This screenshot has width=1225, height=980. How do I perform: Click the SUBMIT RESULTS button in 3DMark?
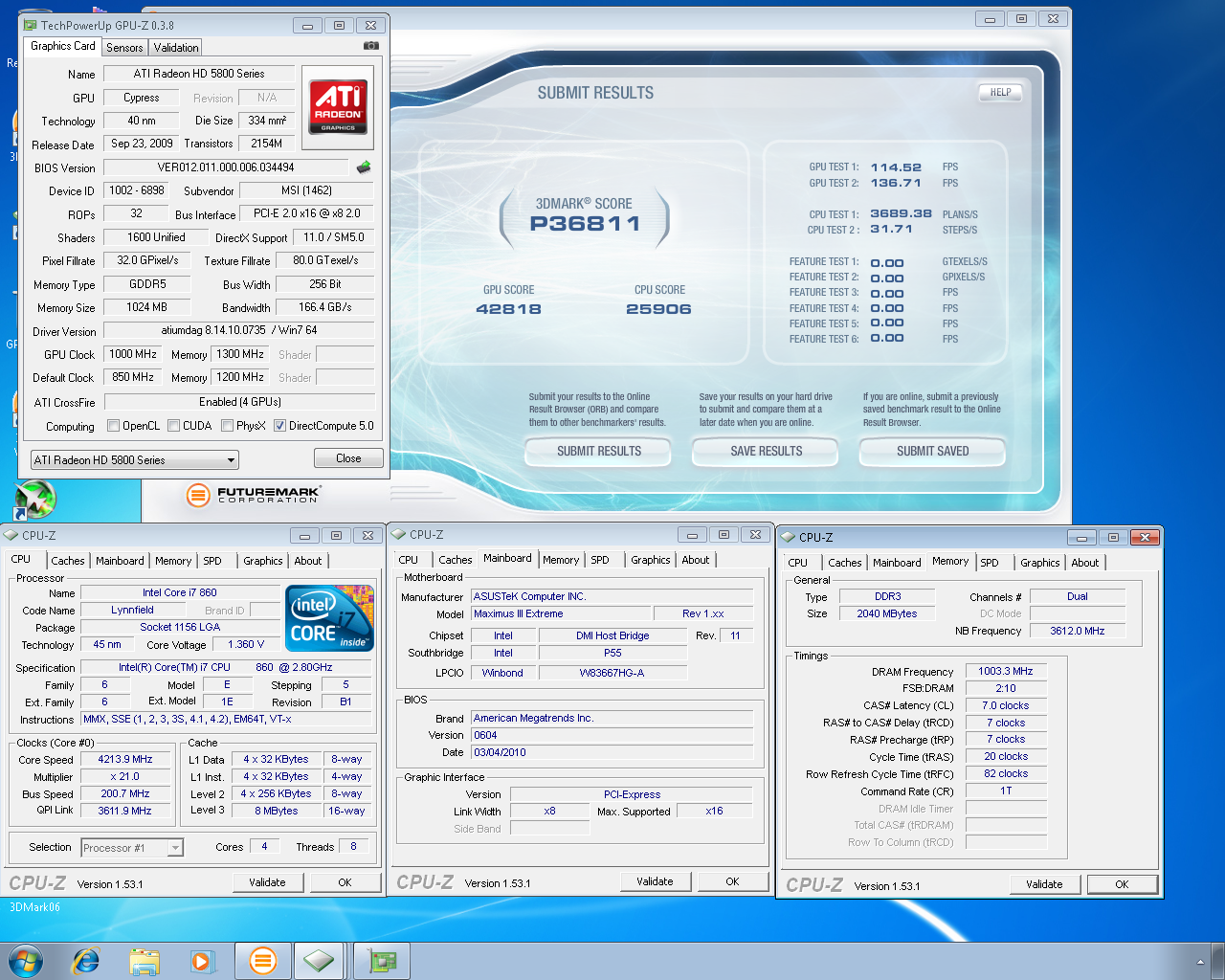click(x=599, y=451)
